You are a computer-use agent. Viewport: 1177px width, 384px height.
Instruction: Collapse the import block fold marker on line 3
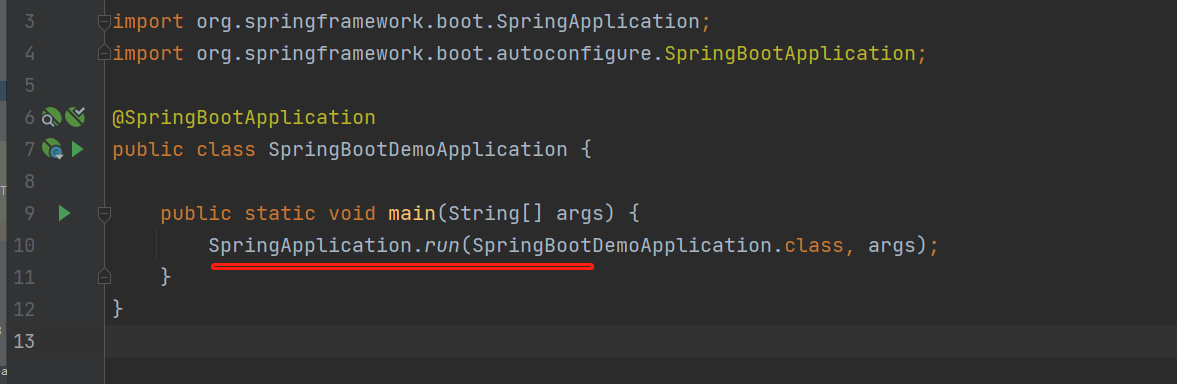click(x=104, y=22)
